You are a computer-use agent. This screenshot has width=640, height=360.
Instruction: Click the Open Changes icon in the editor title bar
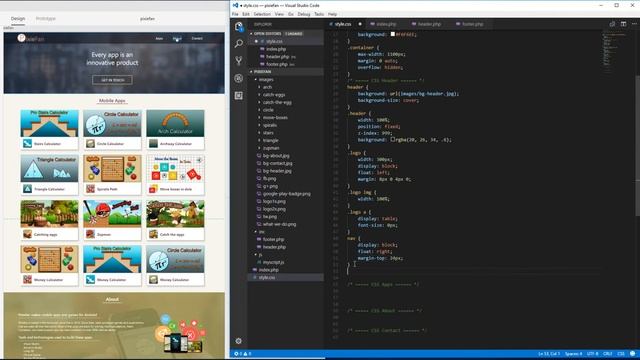(612, 24)
